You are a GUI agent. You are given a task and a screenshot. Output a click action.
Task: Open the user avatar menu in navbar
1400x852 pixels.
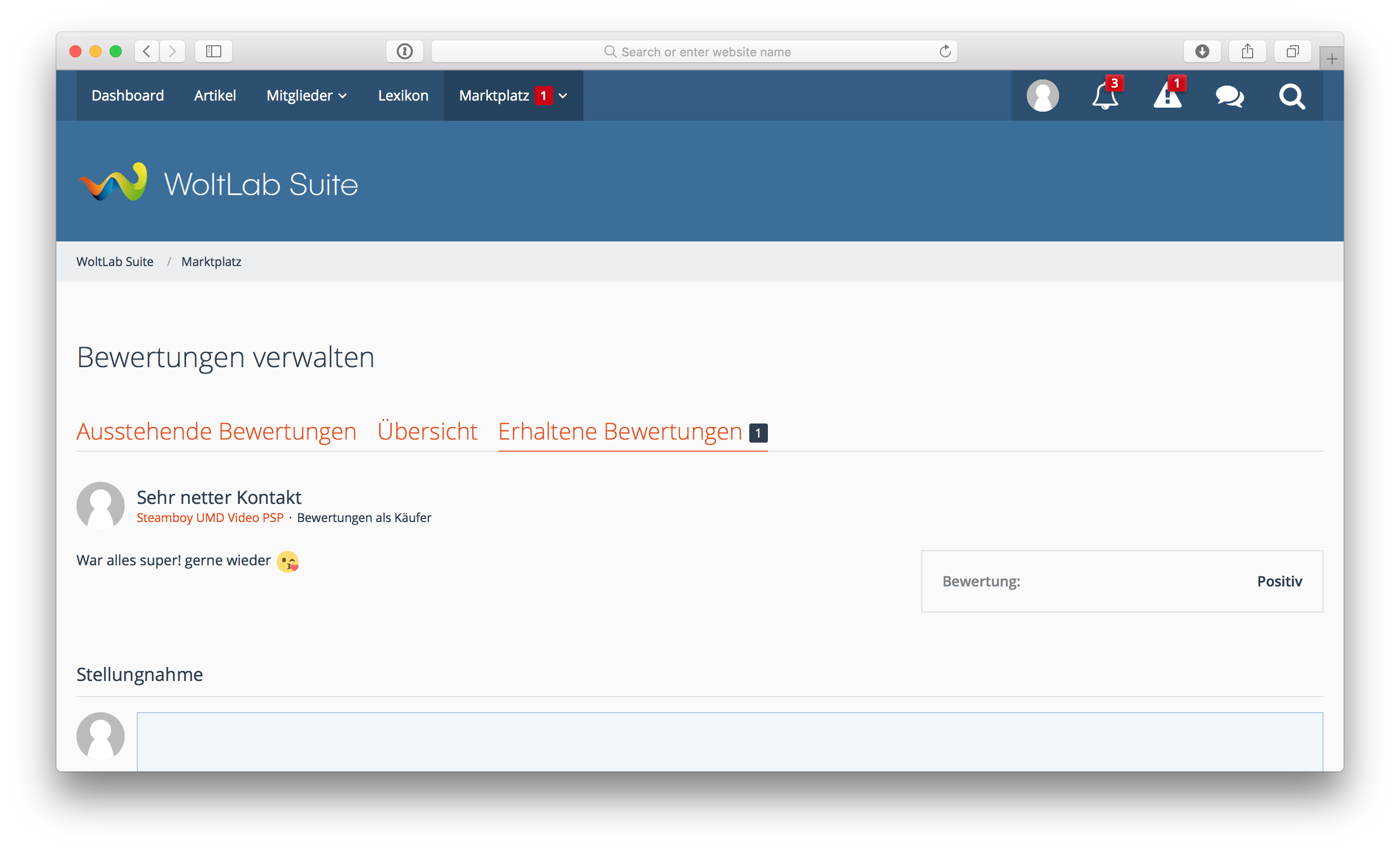coord(1042,96)
